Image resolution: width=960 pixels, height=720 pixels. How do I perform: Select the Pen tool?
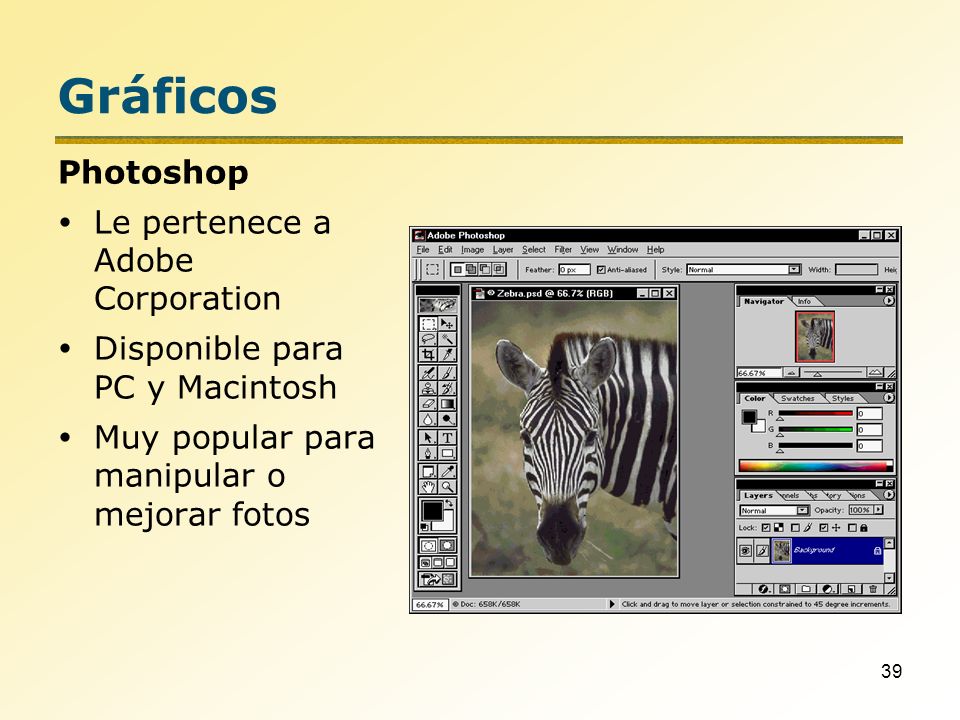click(x=429, y=453)
